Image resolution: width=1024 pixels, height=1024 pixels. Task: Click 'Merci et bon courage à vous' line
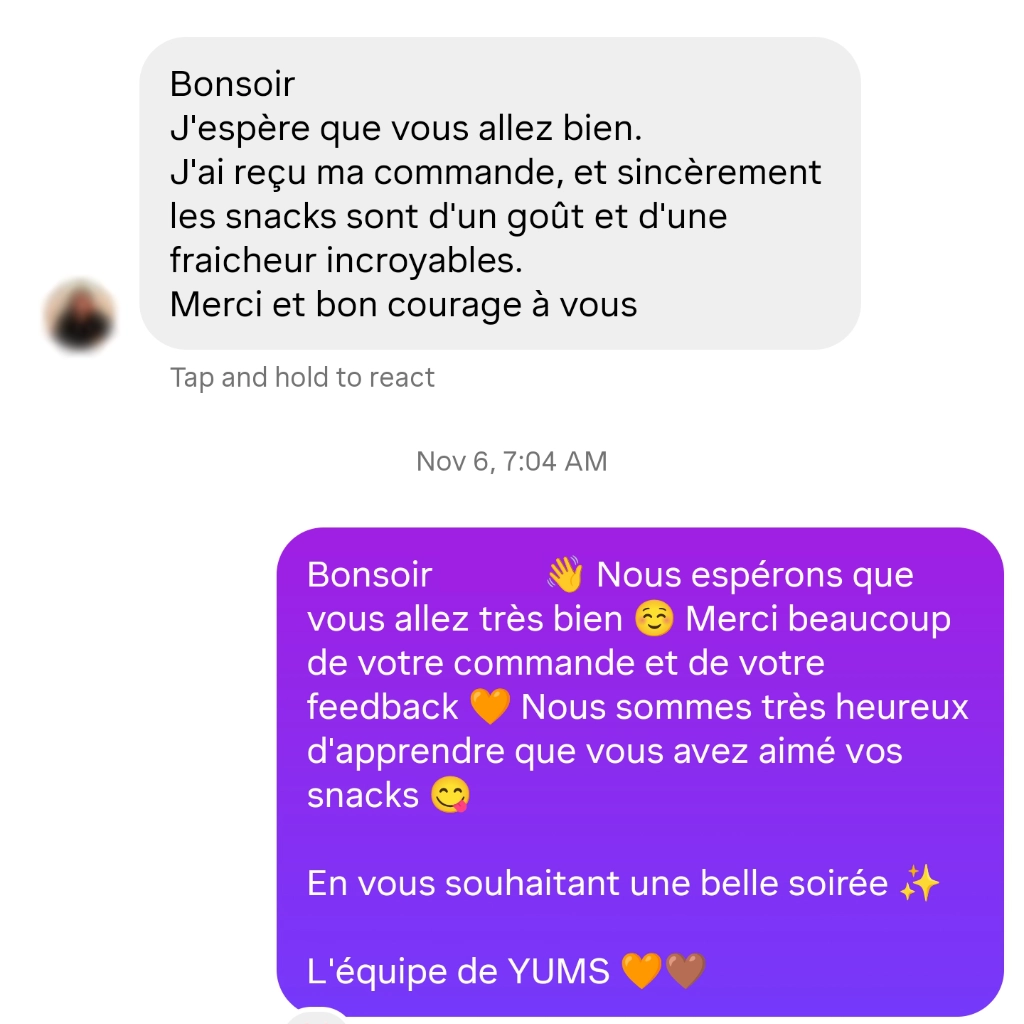click(x=403, y=305)
